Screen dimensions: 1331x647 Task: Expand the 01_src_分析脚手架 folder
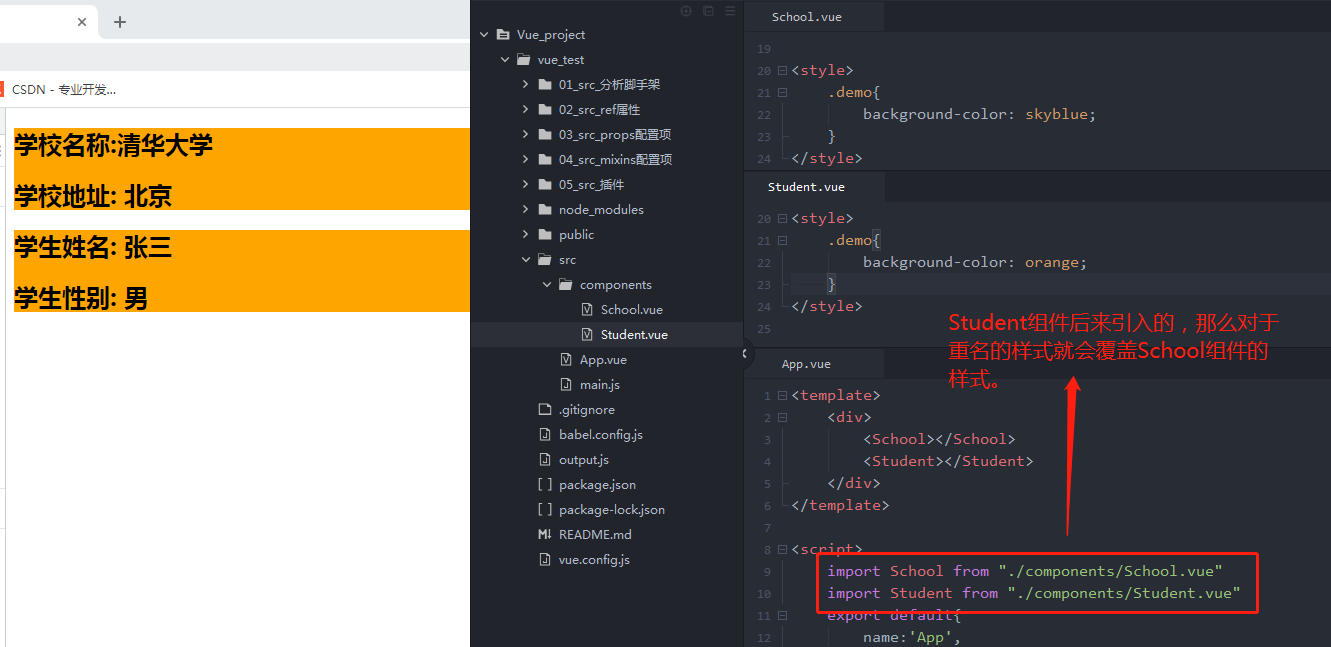pos(526,85)
